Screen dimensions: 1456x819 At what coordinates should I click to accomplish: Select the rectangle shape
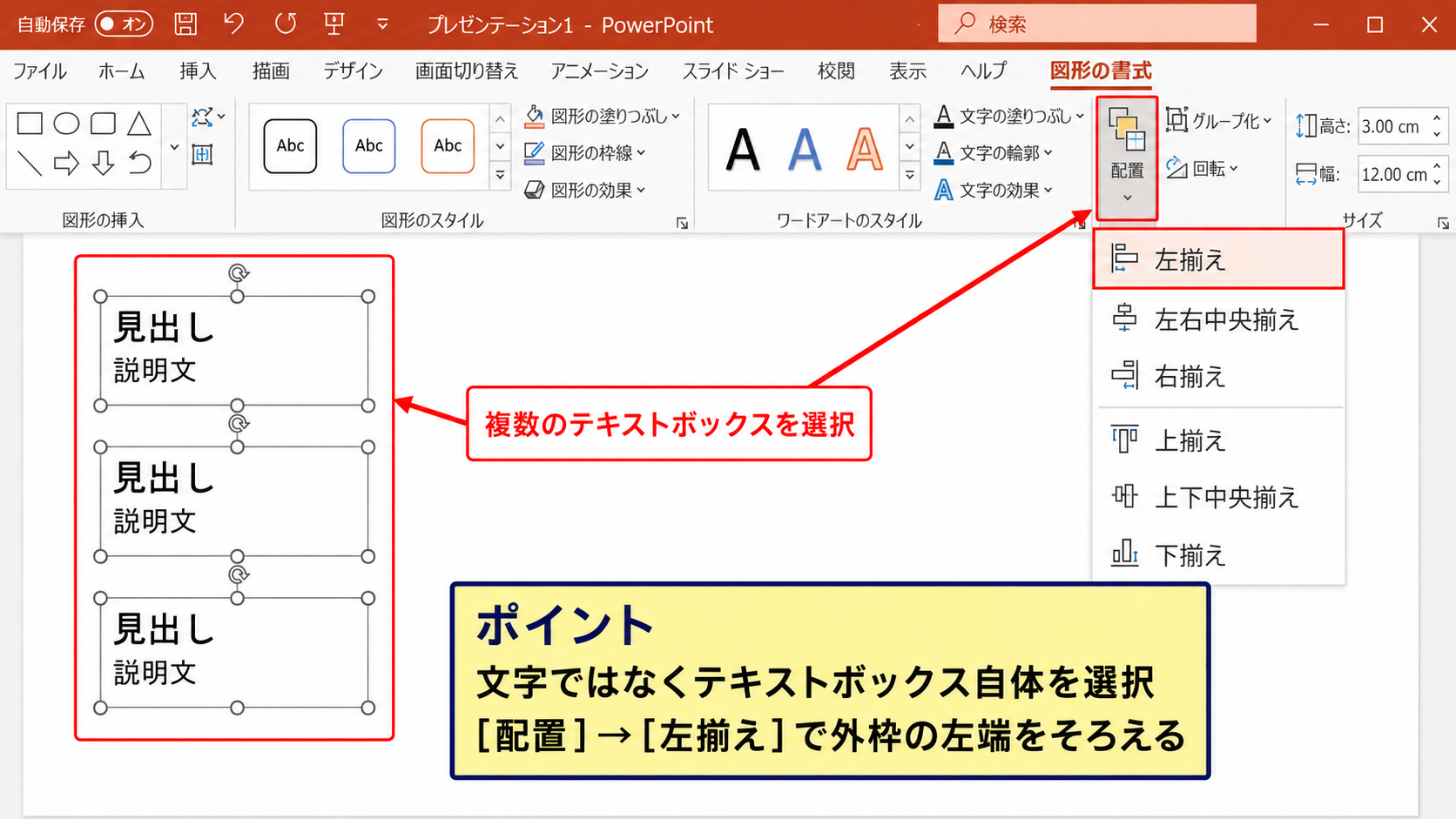point(30,124)
